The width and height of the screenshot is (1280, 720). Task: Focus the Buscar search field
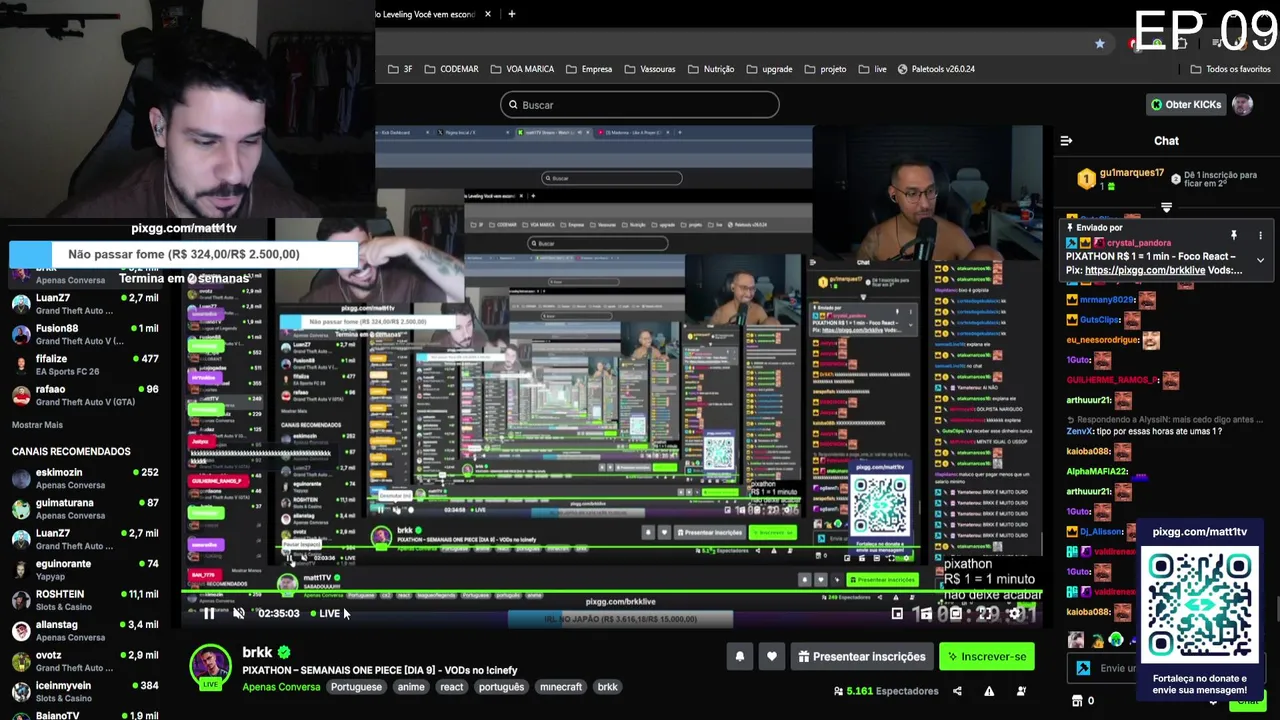pyautogui.click(x=640, y=105)
